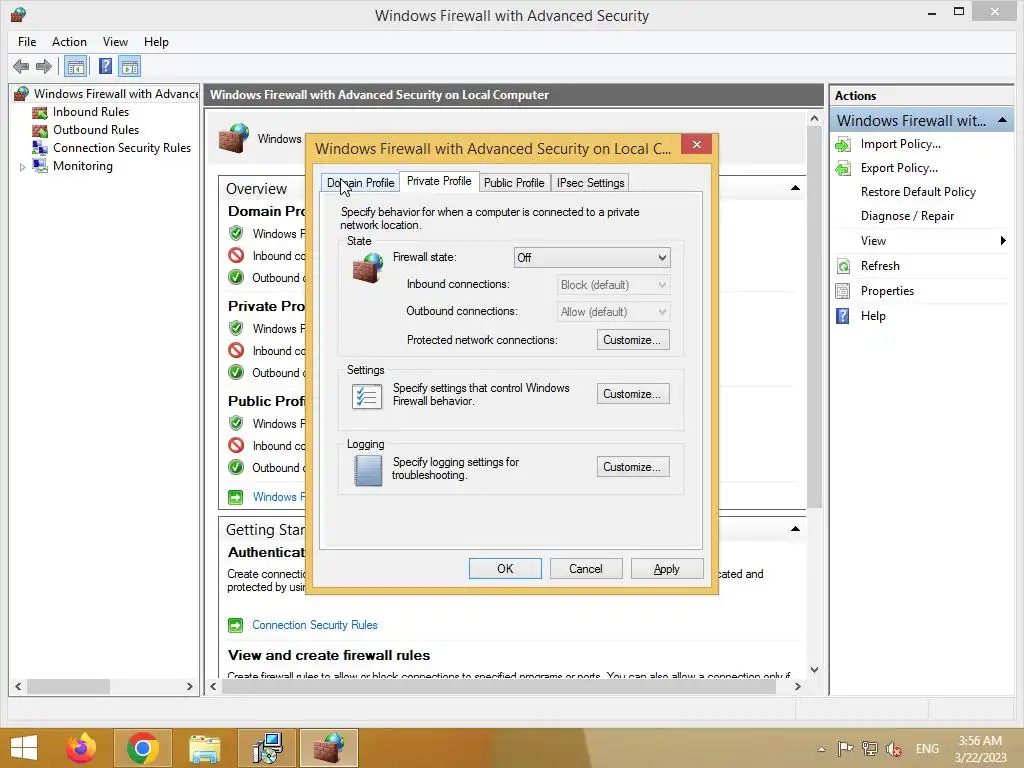The width and height of the screenshot is (1024, 768).
Task: Open the Help menu
Action: pos(156,42)
